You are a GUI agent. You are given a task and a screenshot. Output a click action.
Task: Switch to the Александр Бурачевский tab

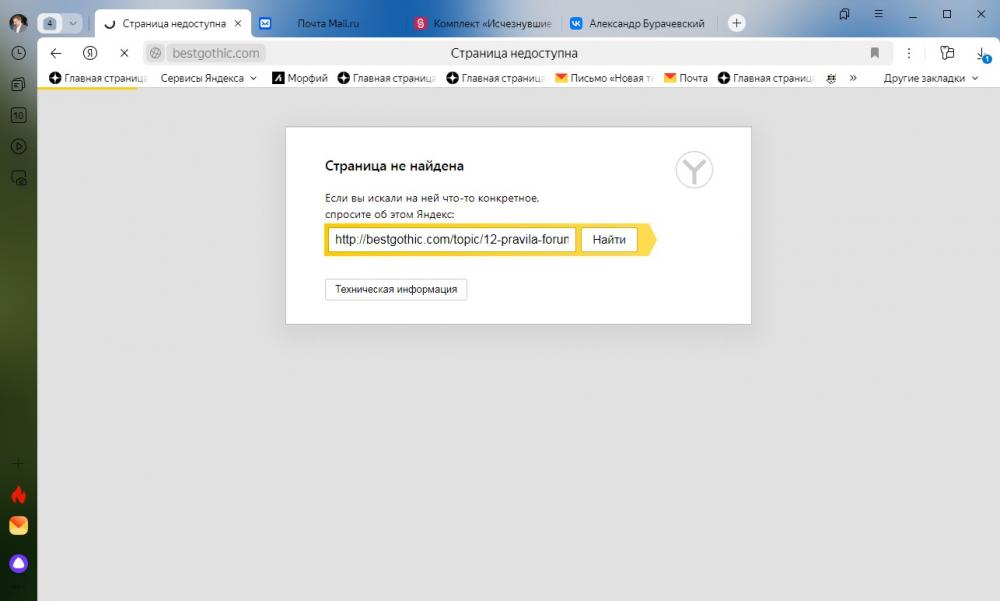coord(647,24)
